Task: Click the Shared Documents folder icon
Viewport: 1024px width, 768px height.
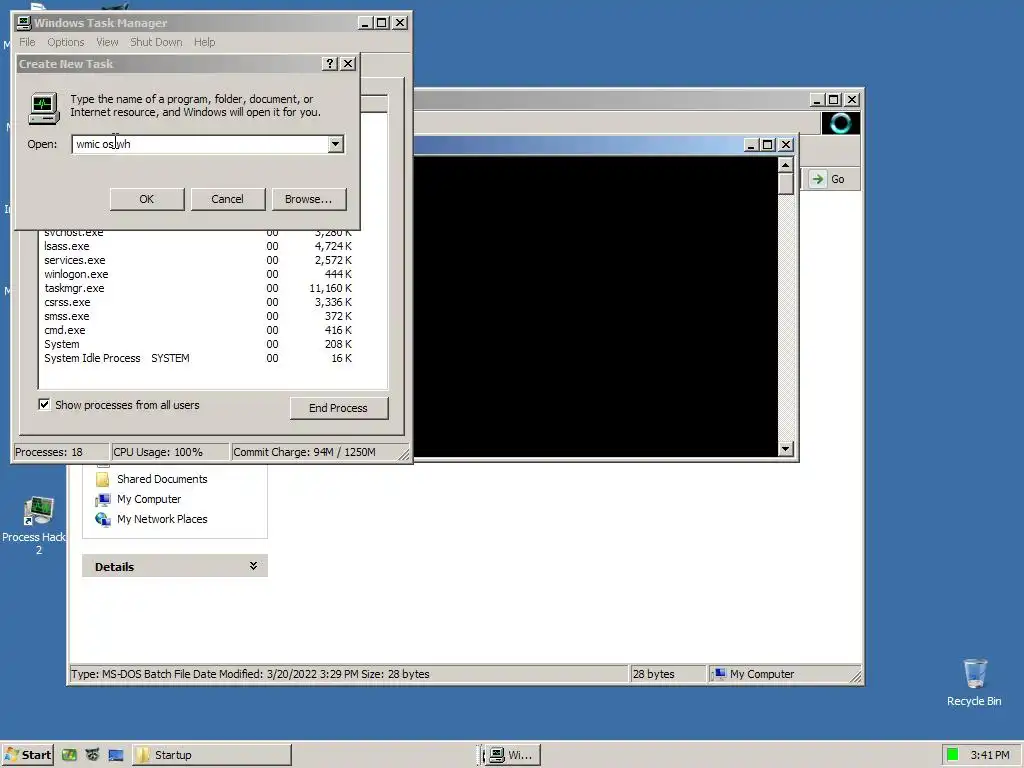Action: [x=103, y=479]
